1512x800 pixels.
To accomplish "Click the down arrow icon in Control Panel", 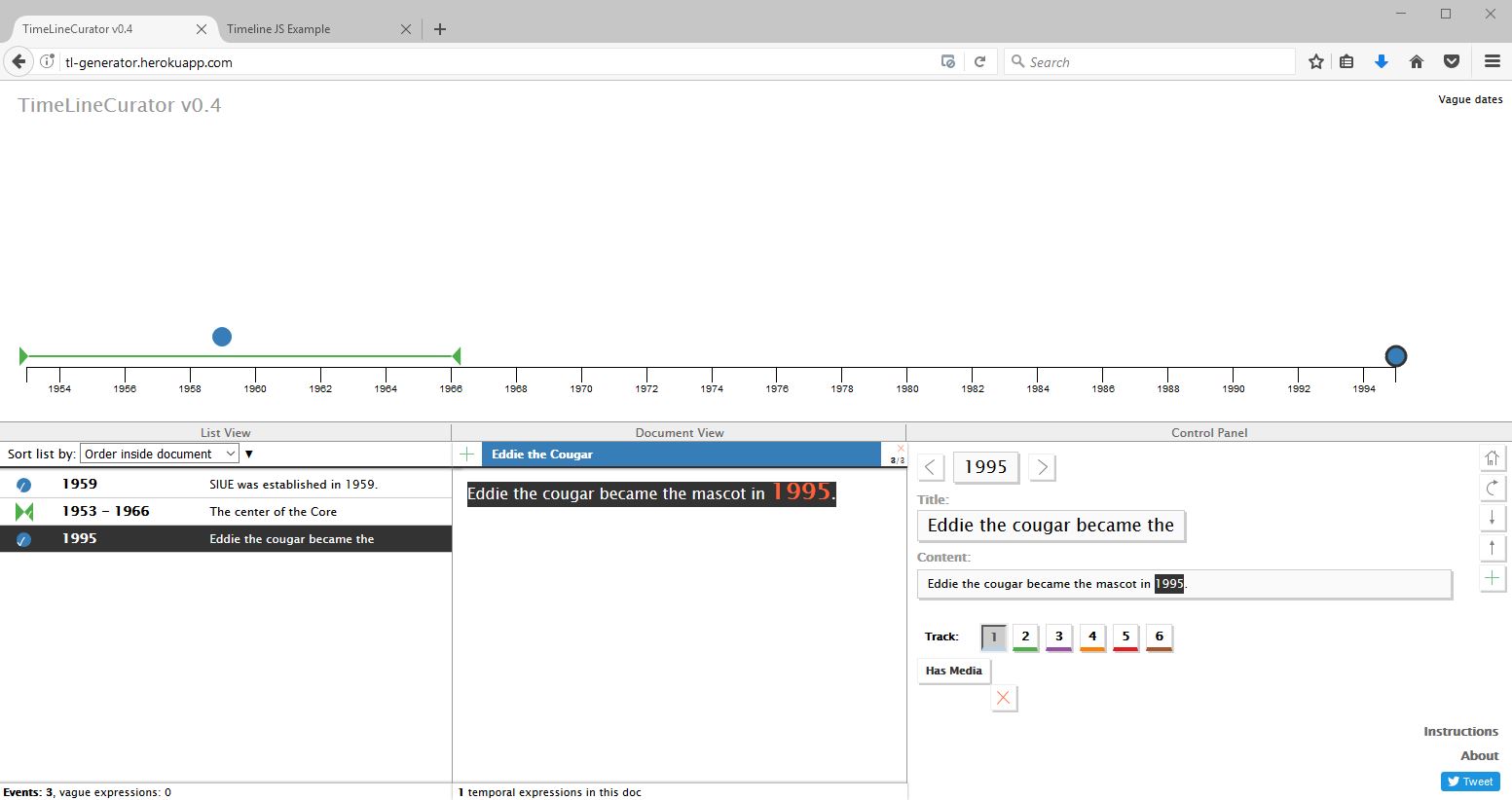I will (1492, 518).
